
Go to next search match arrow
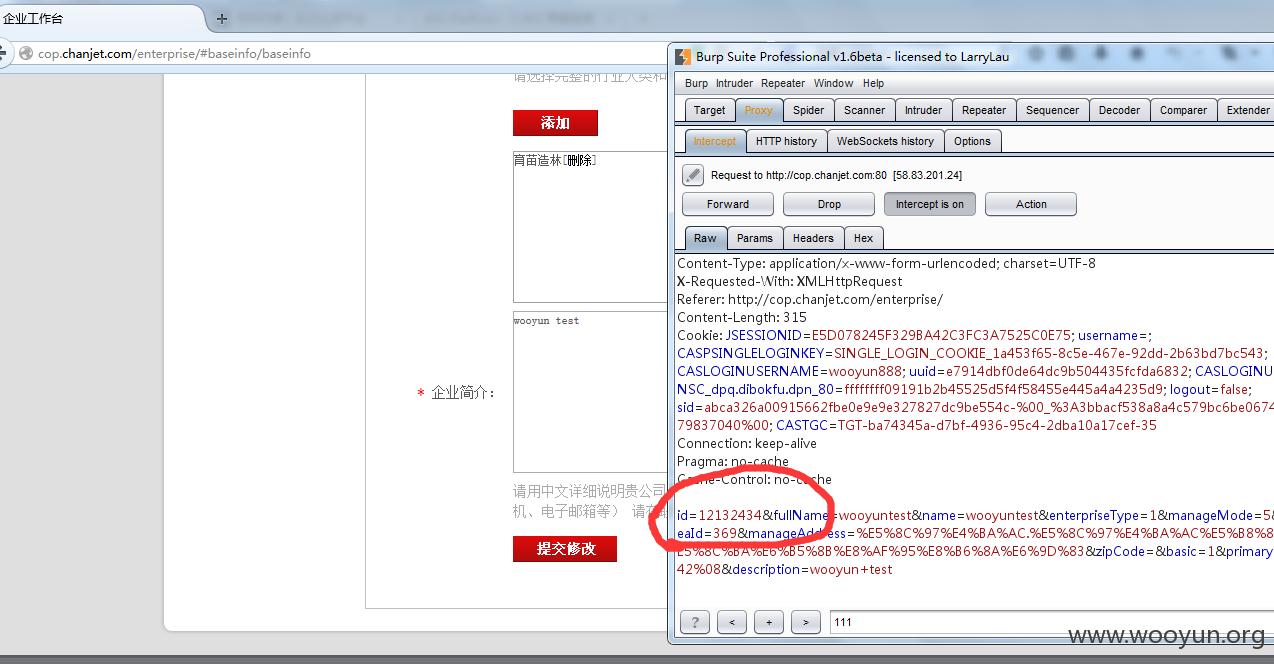[806, 622]
